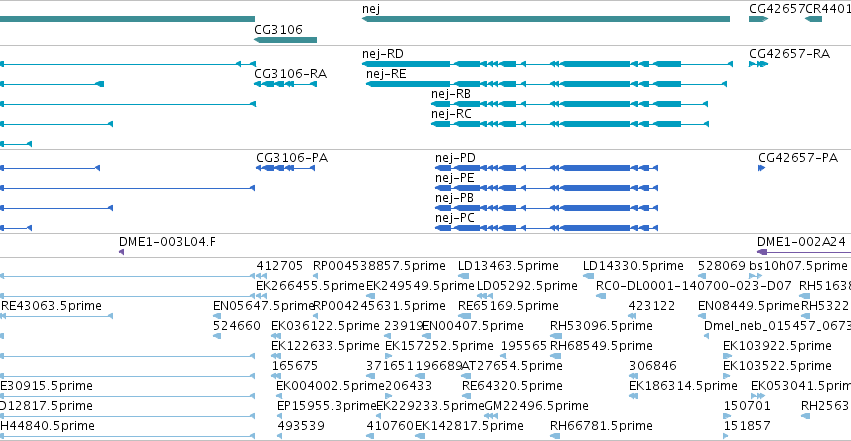Click the CG42657 gene label
This screenshot has height=441, width=851.
(x=777, y=9)
